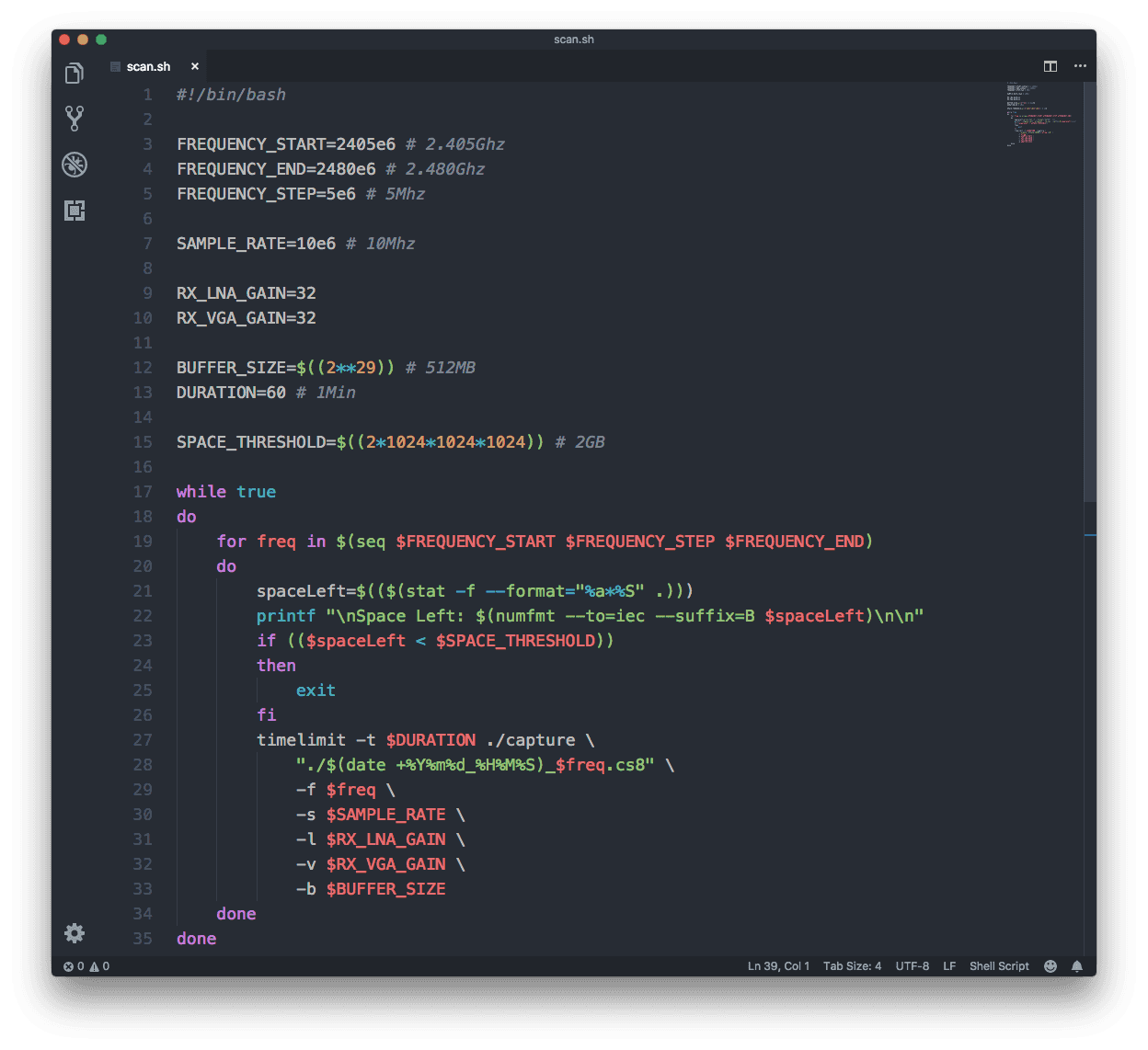Viewport: 1148px width, 1050px height.
Task: Open the Extensions view
Action: pyautogui.click(x=75, y=211)
